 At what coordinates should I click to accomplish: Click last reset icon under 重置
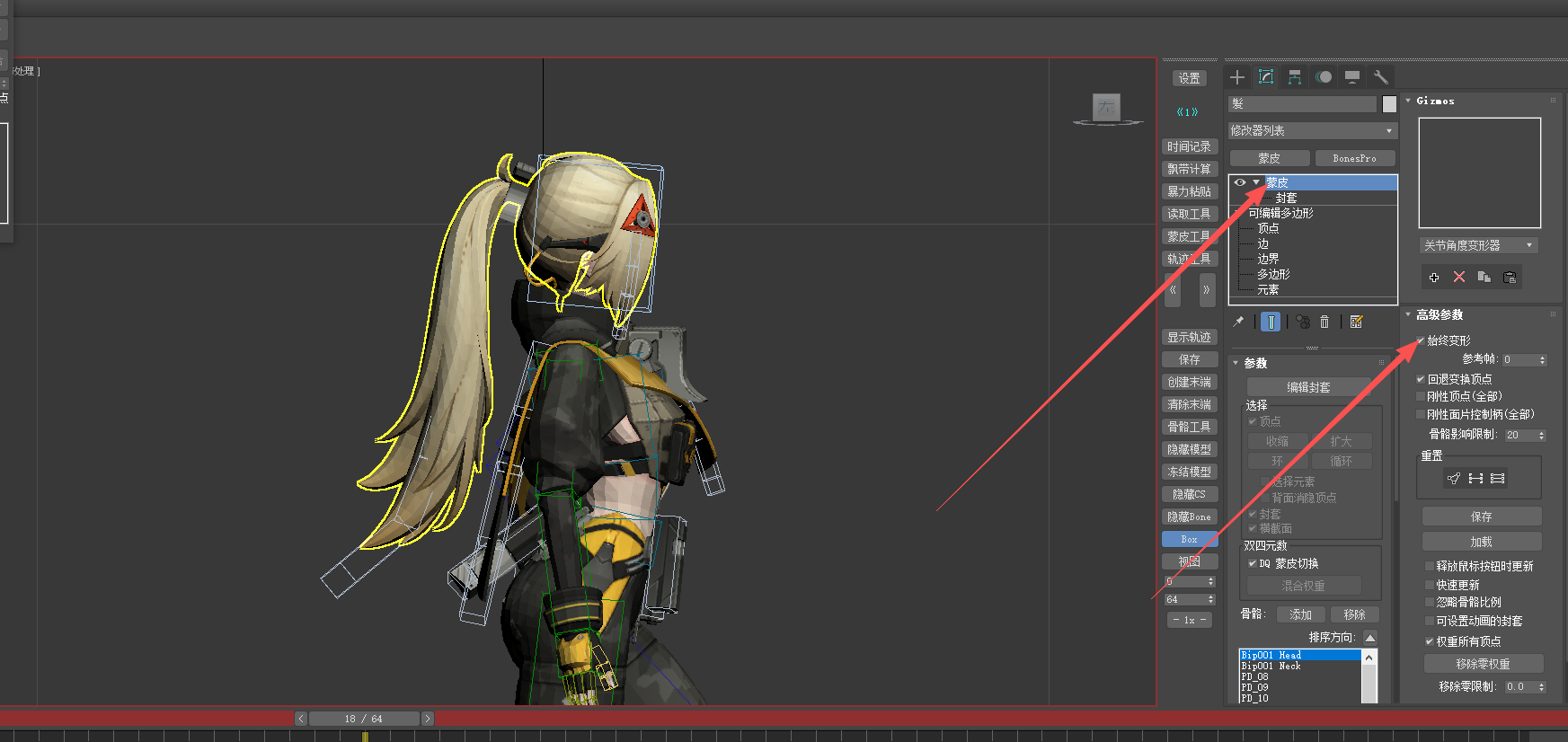1498,479
